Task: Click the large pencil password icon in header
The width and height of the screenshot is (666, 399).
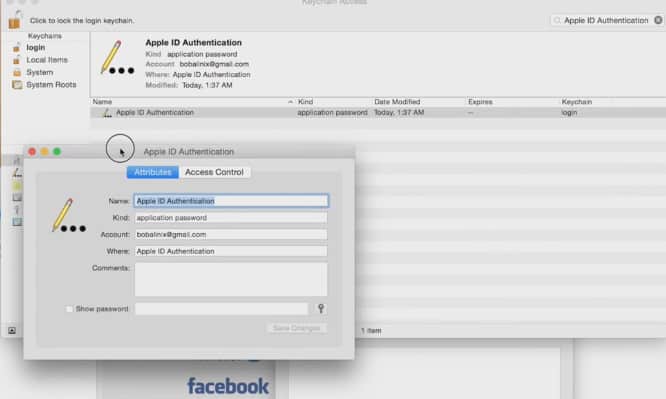Action: tap(117, 58)
